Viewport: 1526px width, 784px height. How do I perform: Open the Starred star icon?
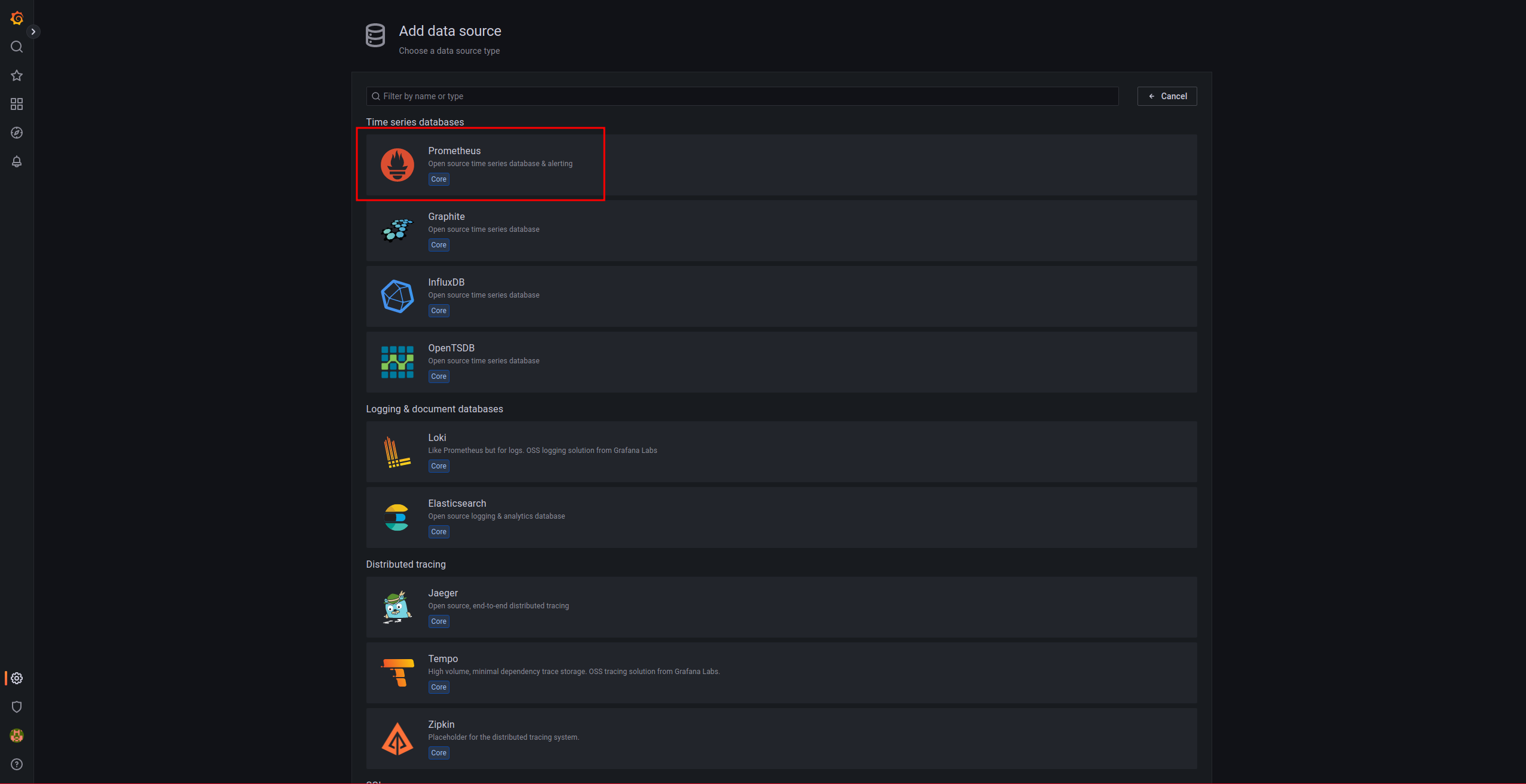(x=17, y=75)
